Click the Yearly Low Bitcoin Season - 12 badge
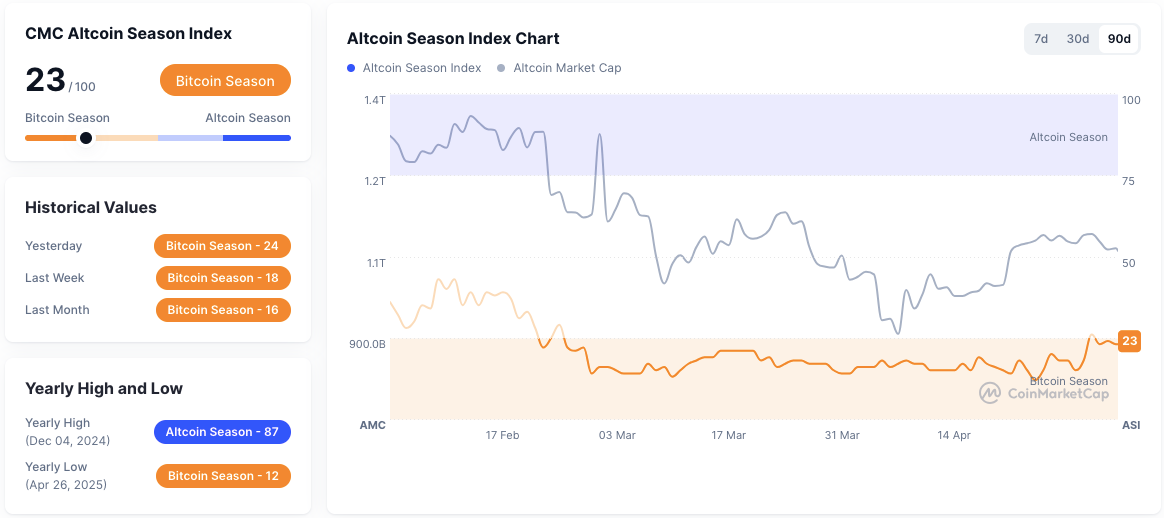 pos(222,476)
